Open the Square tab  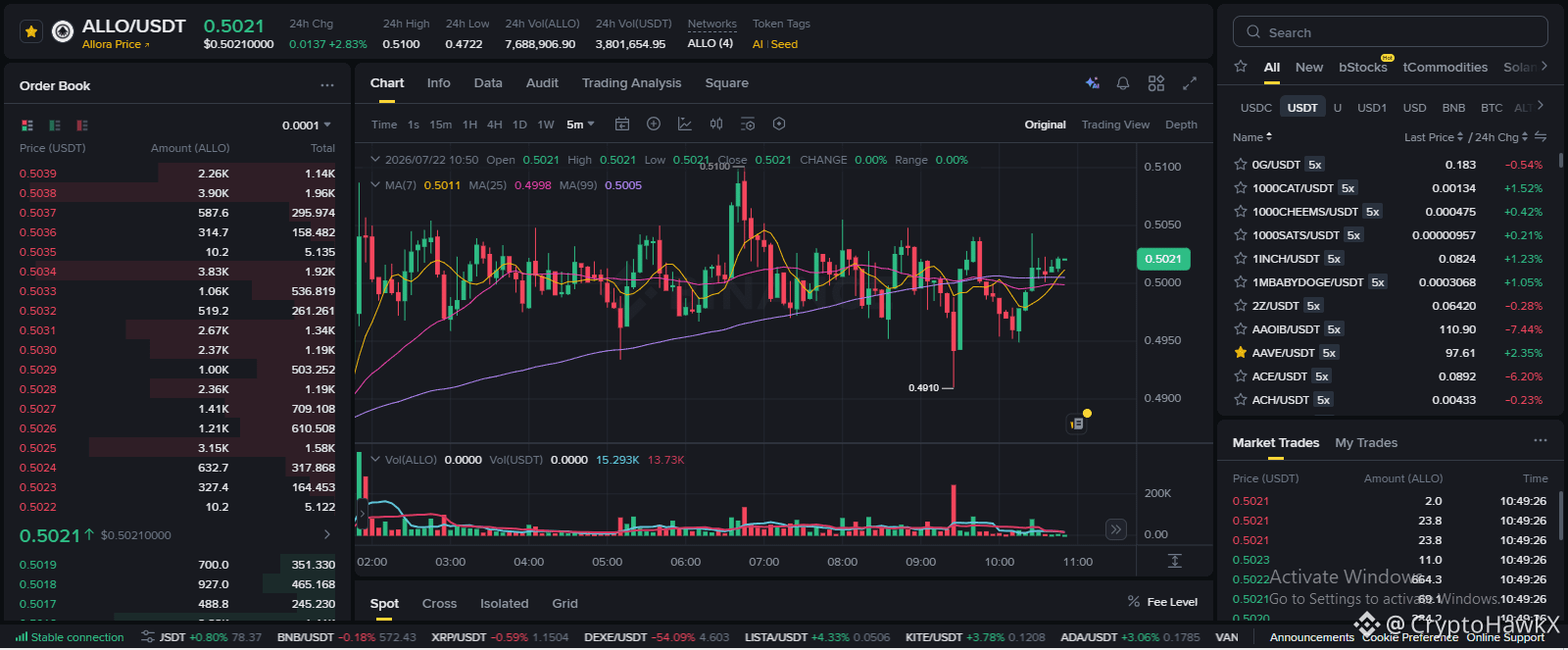point(727,83)
